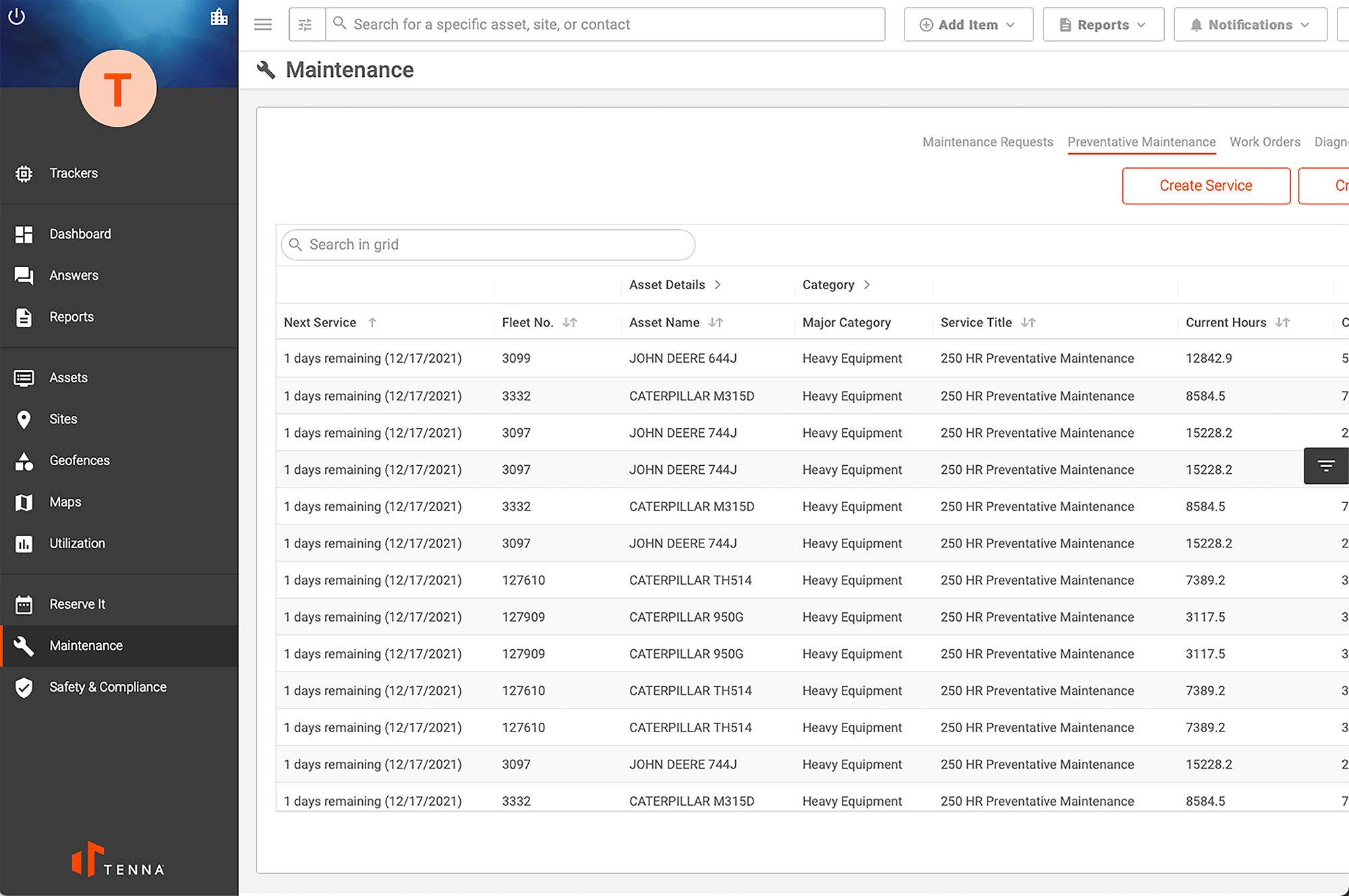The width and height of the screenshot is (1349, 896).
Task: Click the Geofences shapes icon
Action: pyautogui.click(x=24, y=461)
